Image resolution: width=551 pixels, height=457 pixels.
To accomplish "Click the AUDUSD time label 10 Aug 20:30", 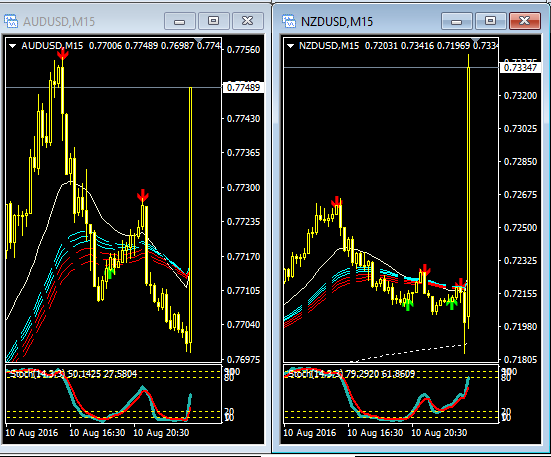I will [161, 432].
